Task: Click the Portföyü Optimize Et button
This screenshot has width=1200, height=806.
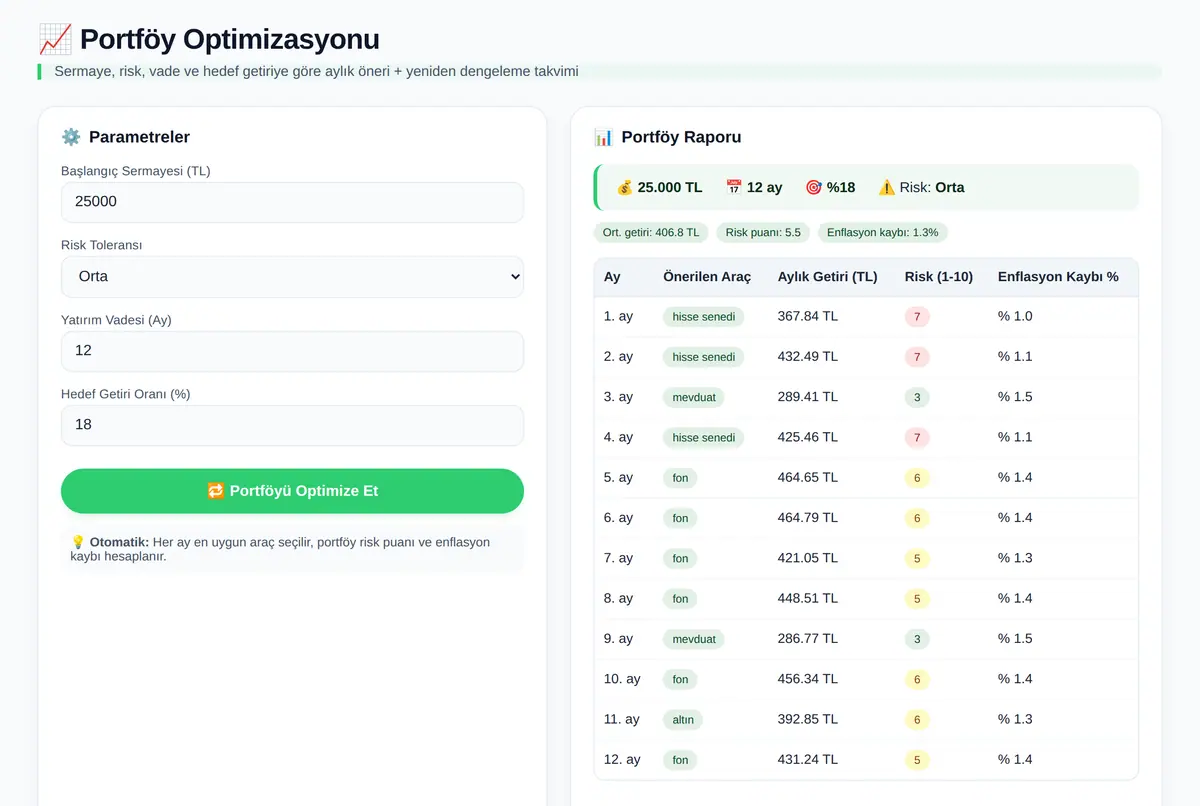Action: pyautogui.click(x=292, y=491)
